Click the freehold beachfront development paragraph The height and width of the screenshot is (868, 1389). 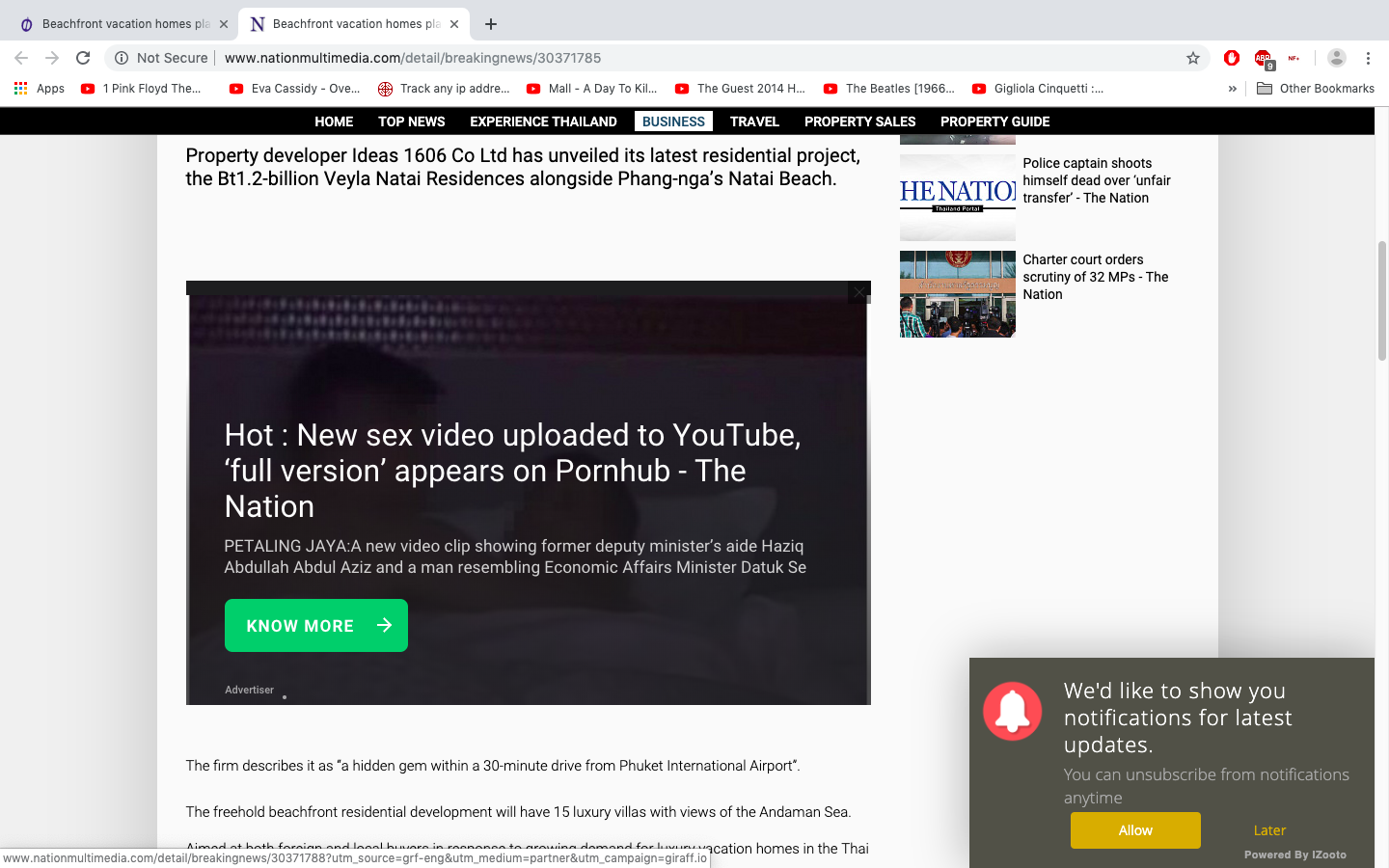[x=518, y=812]
